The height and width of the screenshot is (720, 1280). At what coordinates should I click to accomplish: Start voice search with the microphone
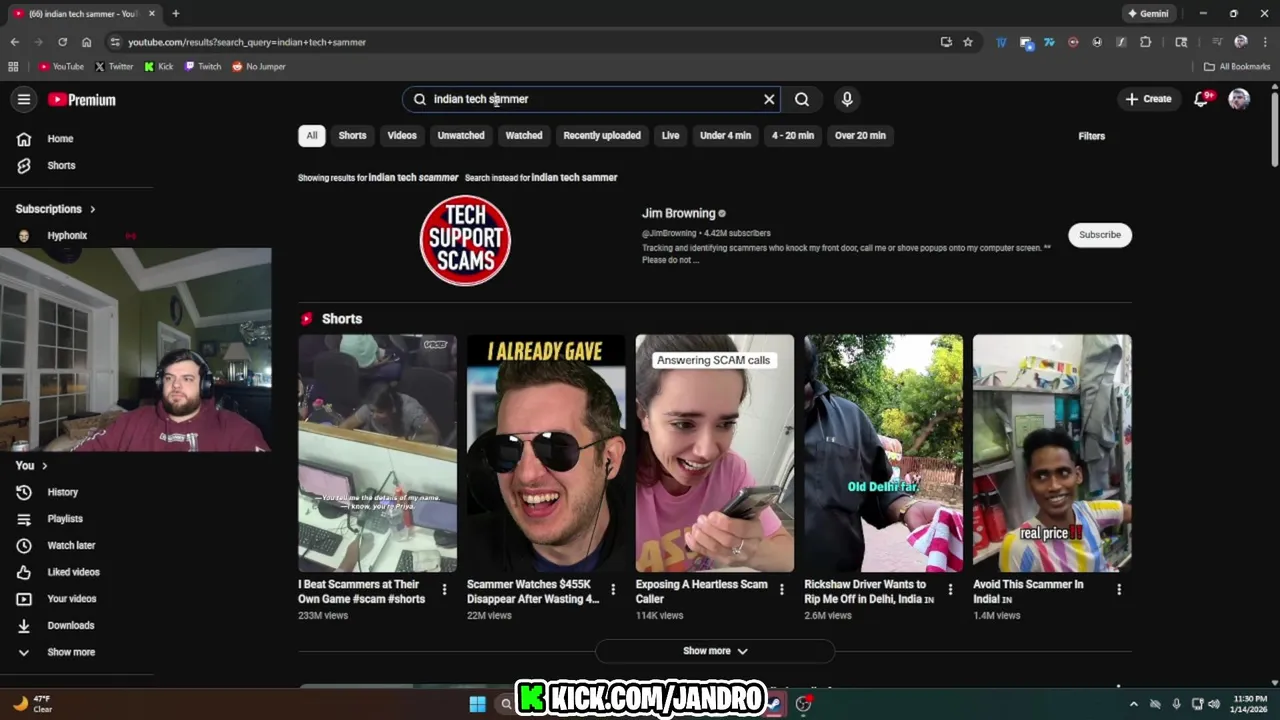click(847, 99)
